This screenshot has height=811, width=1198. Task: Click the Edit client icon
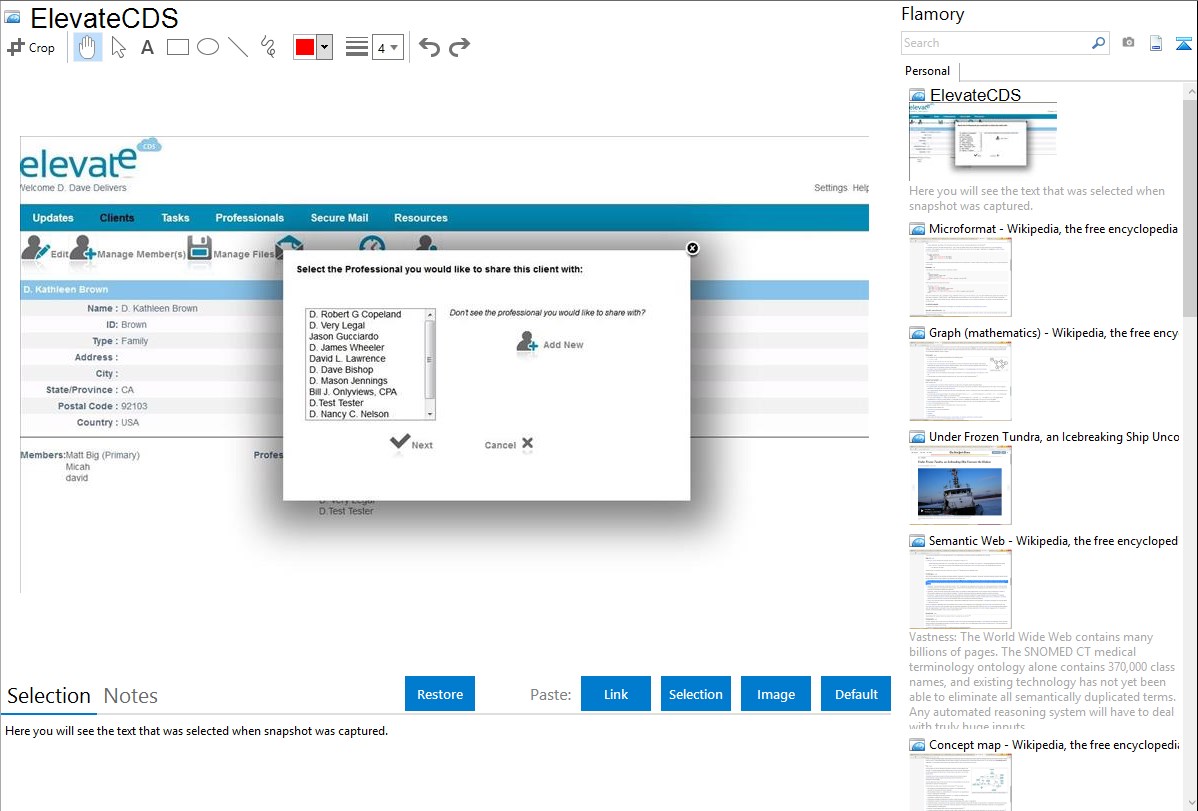tap(35, 248)
